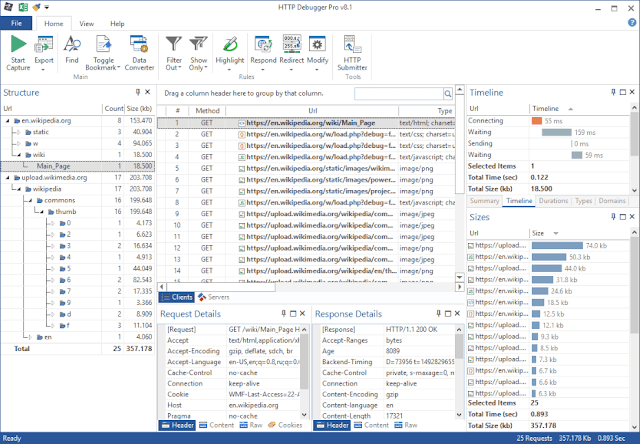Viewport: 640px width, 444px height.
Task: Expand the en folder node
Action: pyautogui.click(x=30, y=337)
